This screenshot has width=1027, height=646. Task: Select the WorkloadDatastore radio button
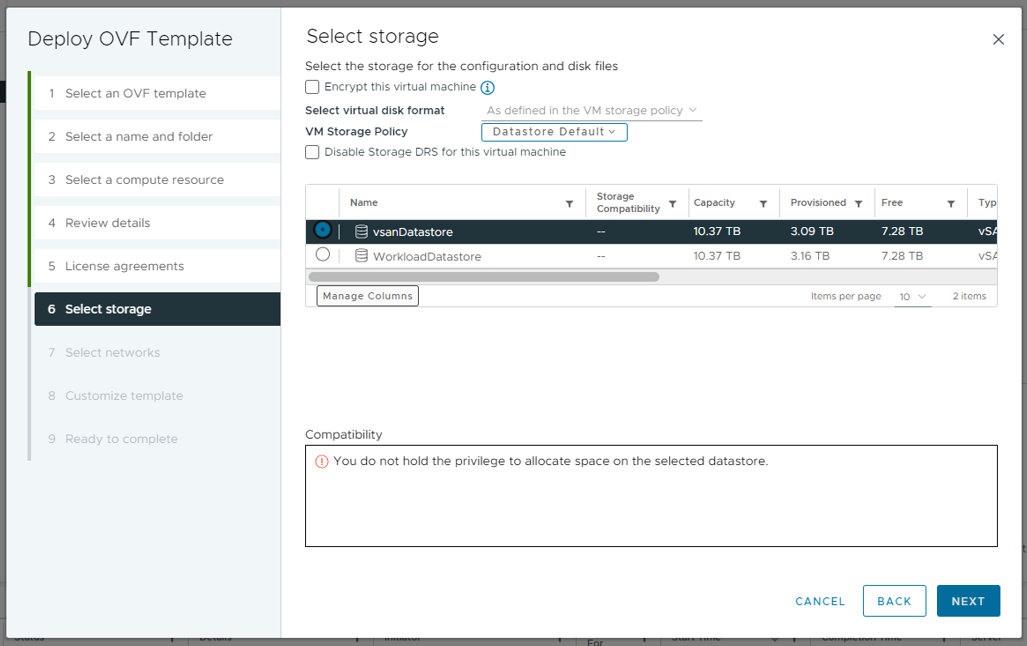tap(323, 255)
